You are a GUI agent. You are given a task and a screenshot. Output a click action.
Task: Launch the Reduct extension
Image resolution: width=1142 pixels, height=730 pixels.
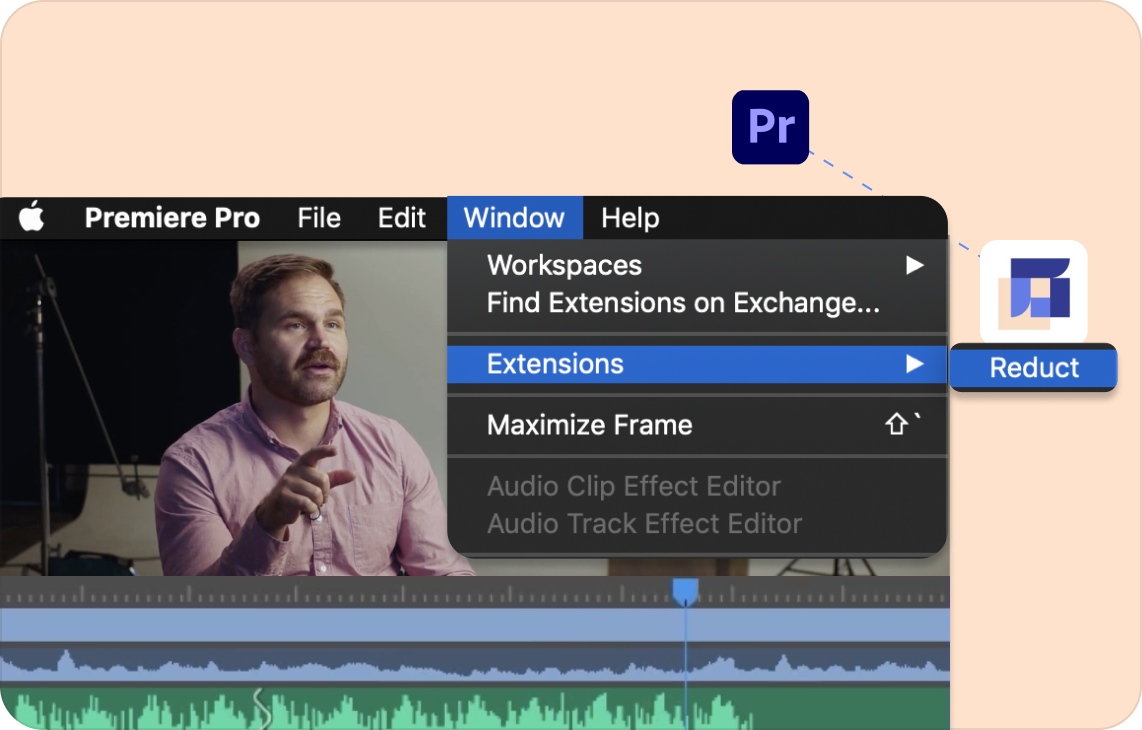[x=1033, y=368]
